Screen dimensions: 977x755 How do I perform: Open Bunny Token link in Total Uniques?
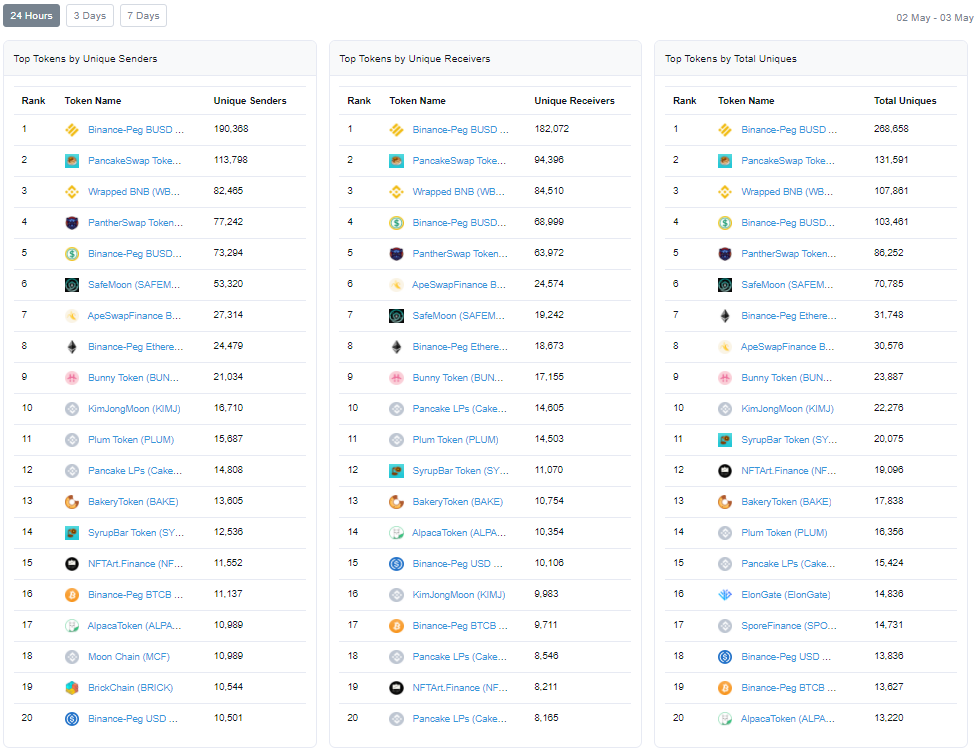tap(786, 378)
